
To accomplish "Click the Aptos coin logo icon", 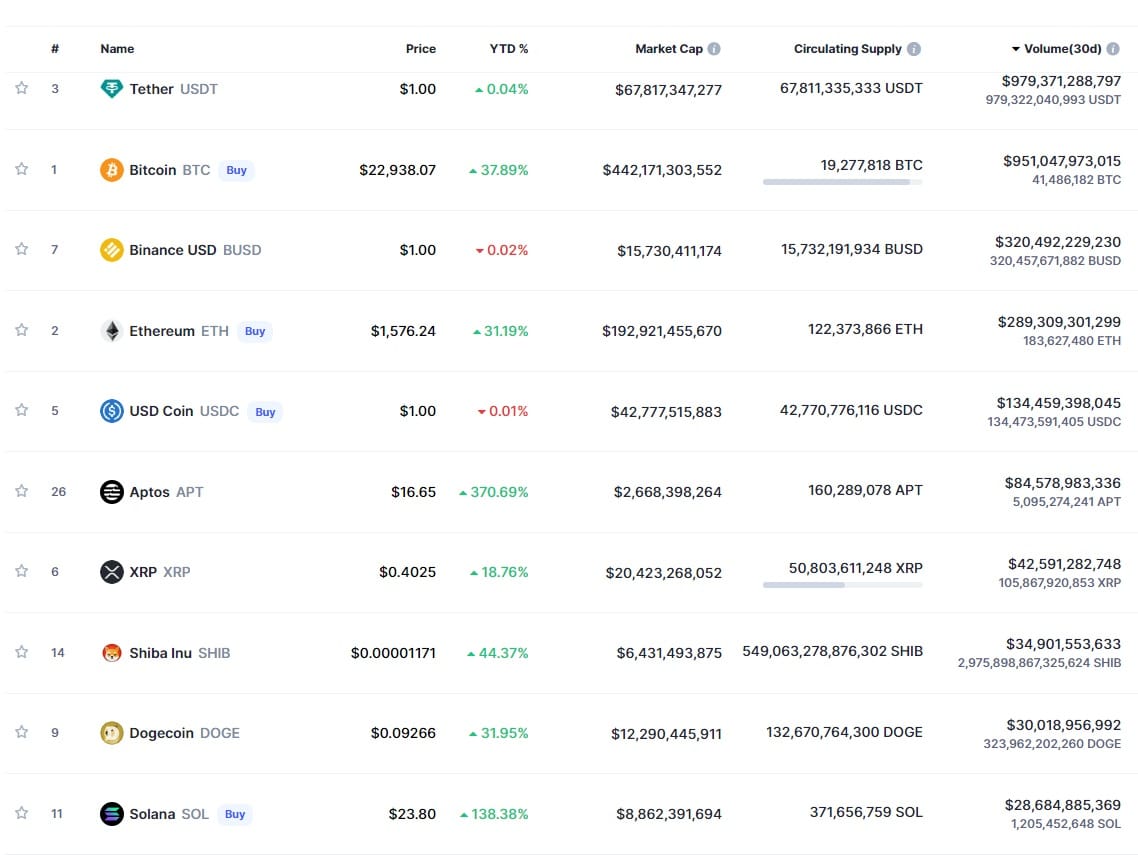I will [111, 492].
